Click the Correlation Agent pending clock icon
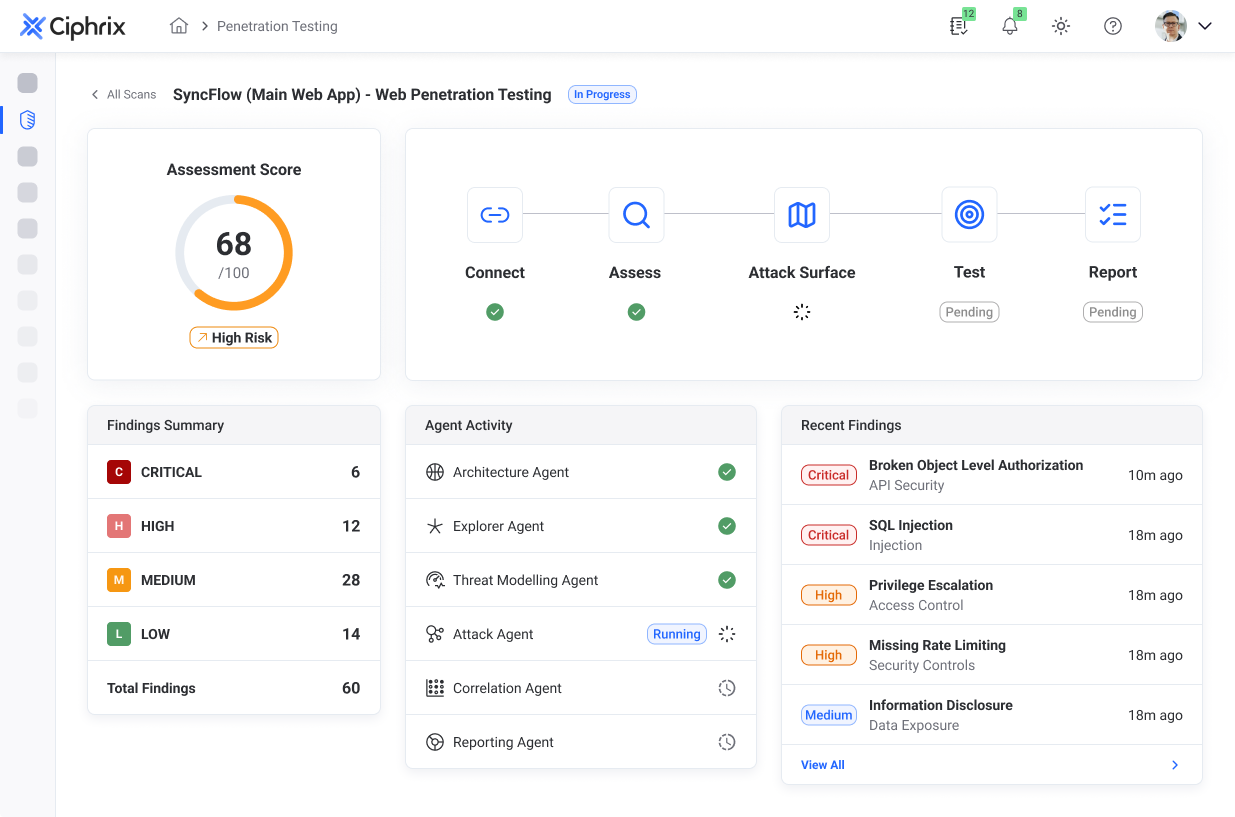The height and width of the screenshot is (817, 1235). click(x=727, y=688)
